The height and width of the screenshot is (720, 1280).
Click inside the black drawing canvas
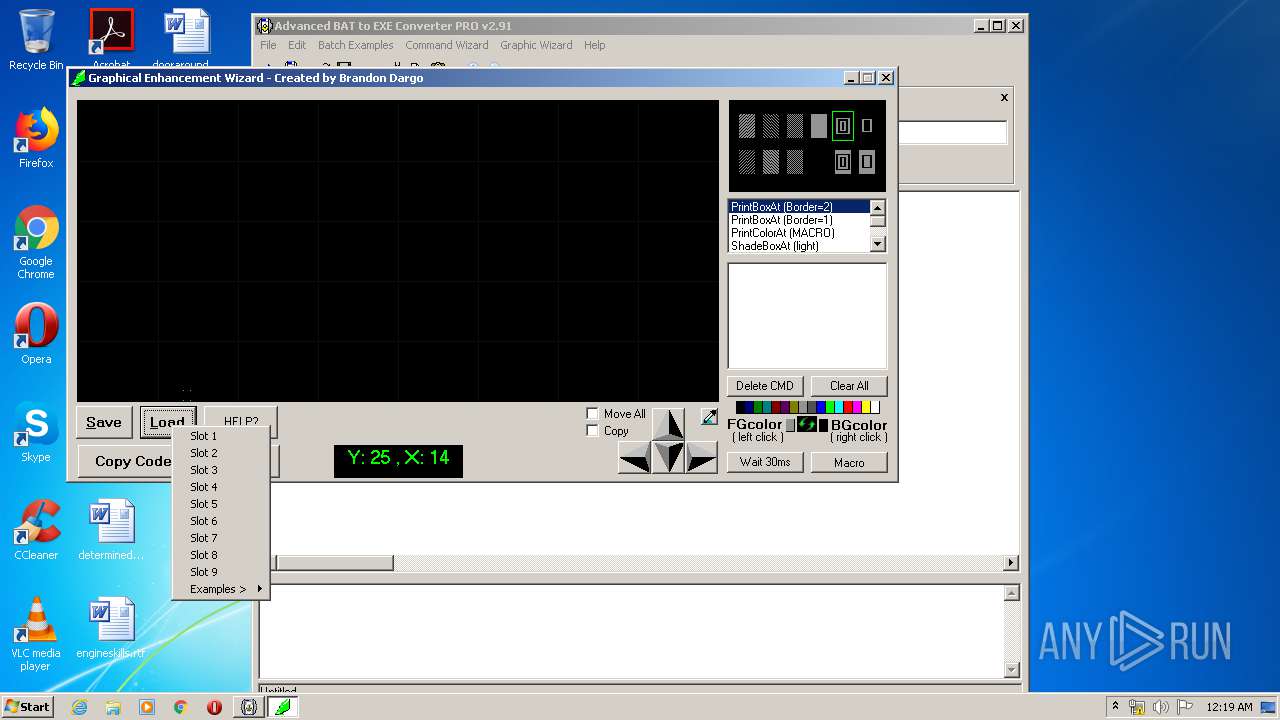[x=398, y=250]
